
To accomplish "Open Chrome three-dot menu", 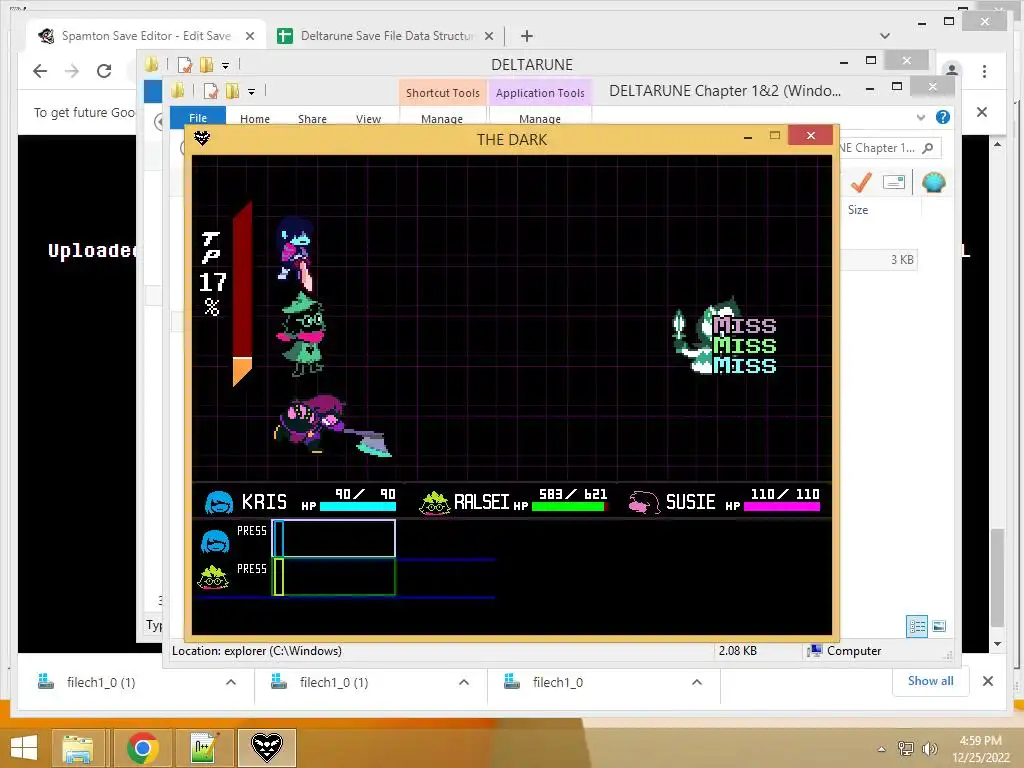I will (x=984, y=71).
